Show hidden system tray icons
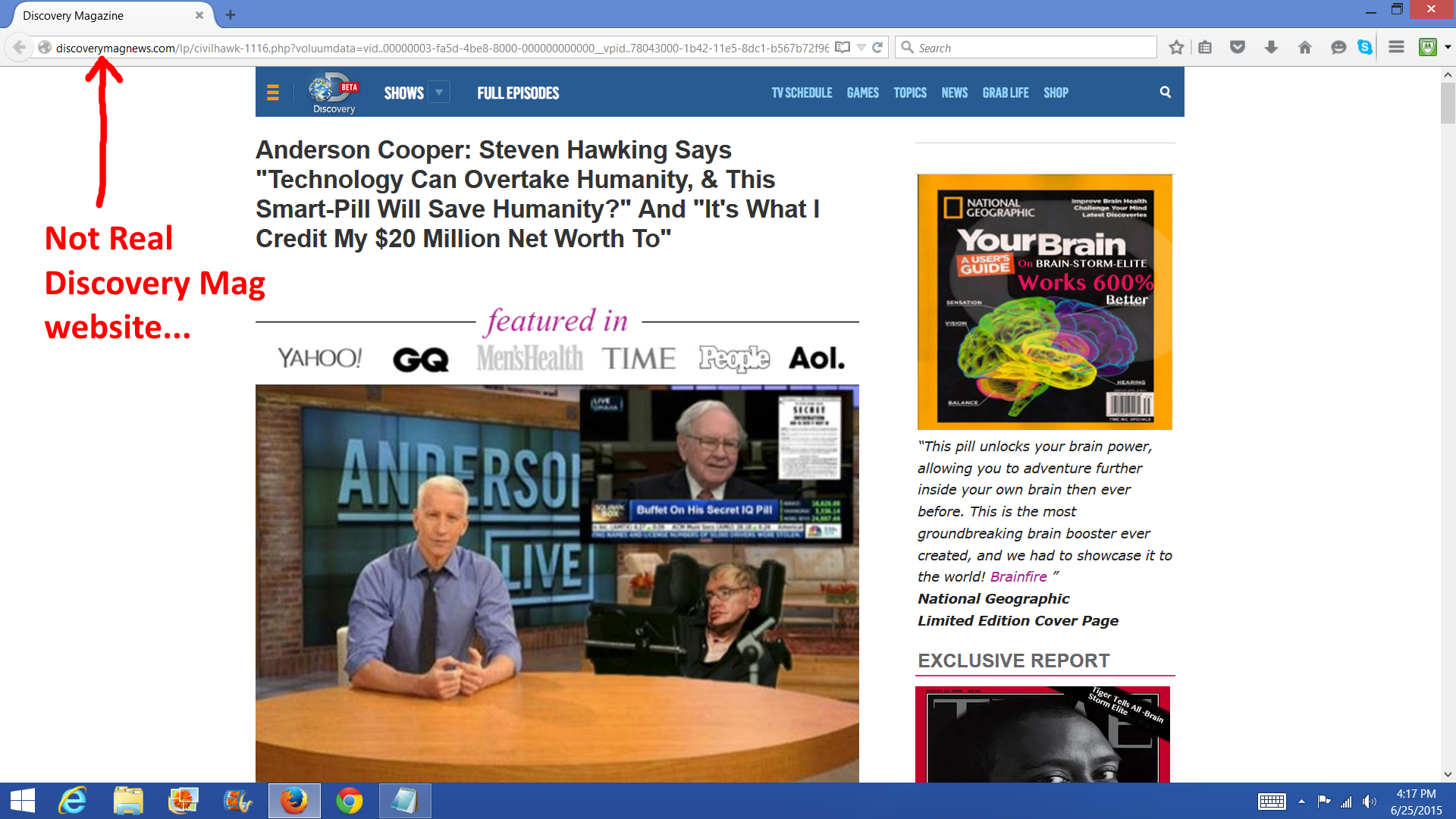Image resolution: width=1456 pixels, height=819 pixels. [x=1301, y=802]
